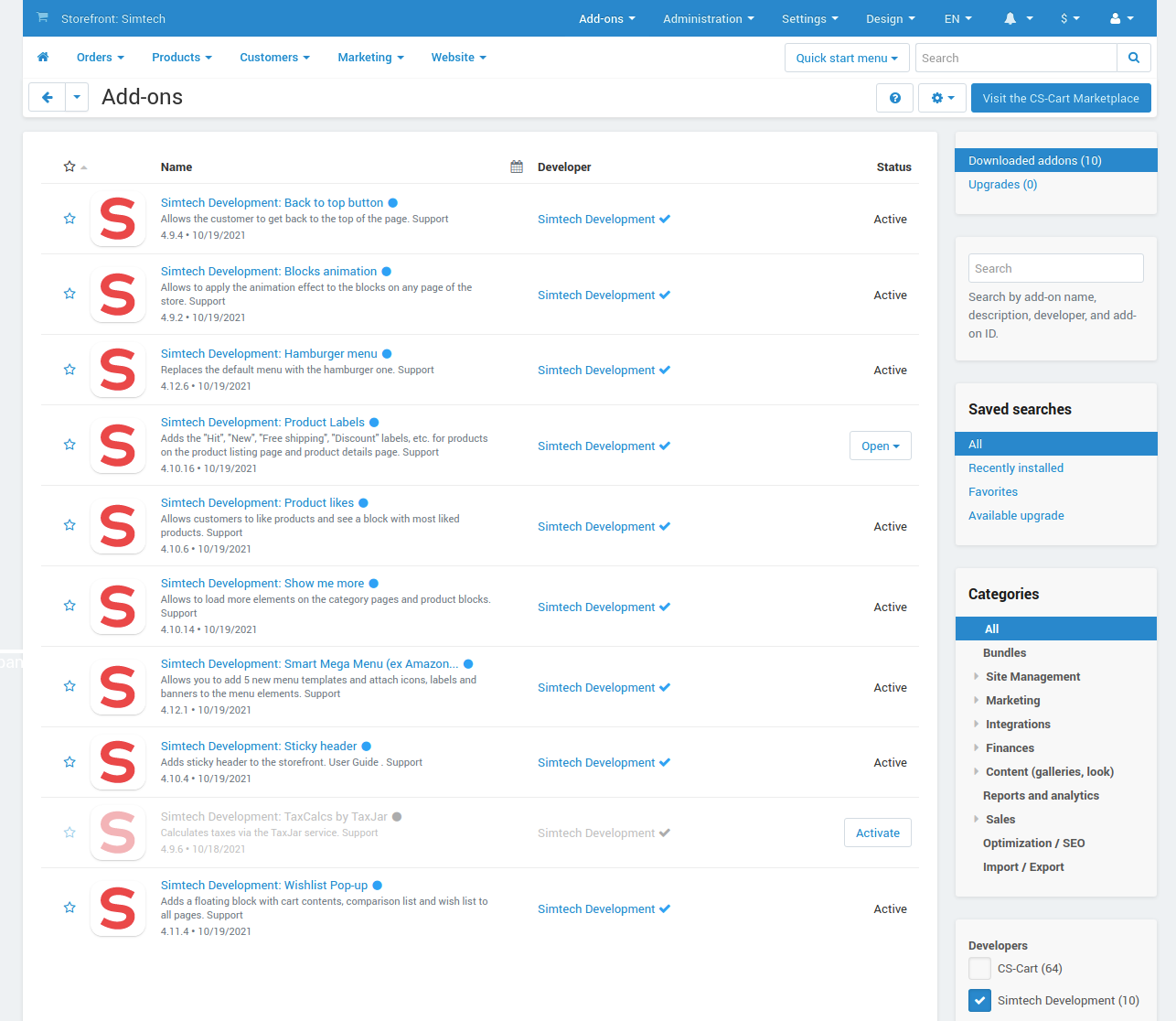This screenshot has width=1176, height=1021.
Task: Favorite the Hamburger menu add-on
Action: [69, 370]
